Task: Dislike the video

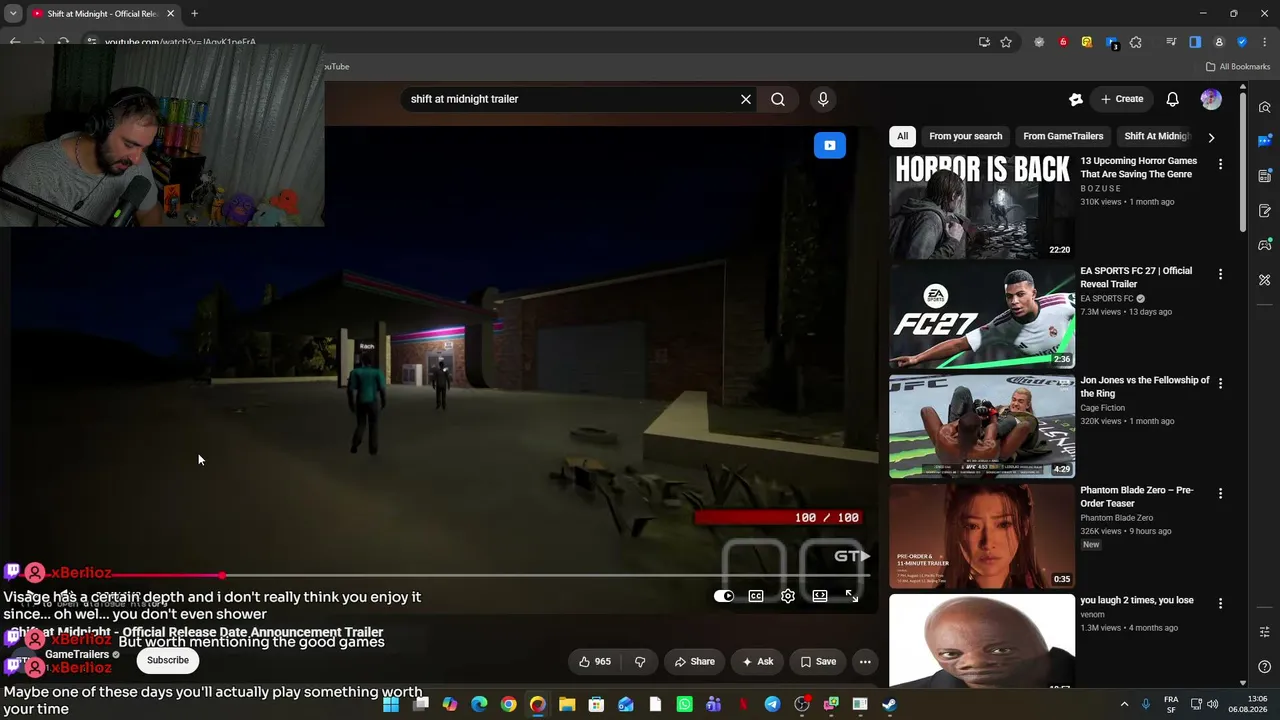Action: tap(640, 661)
